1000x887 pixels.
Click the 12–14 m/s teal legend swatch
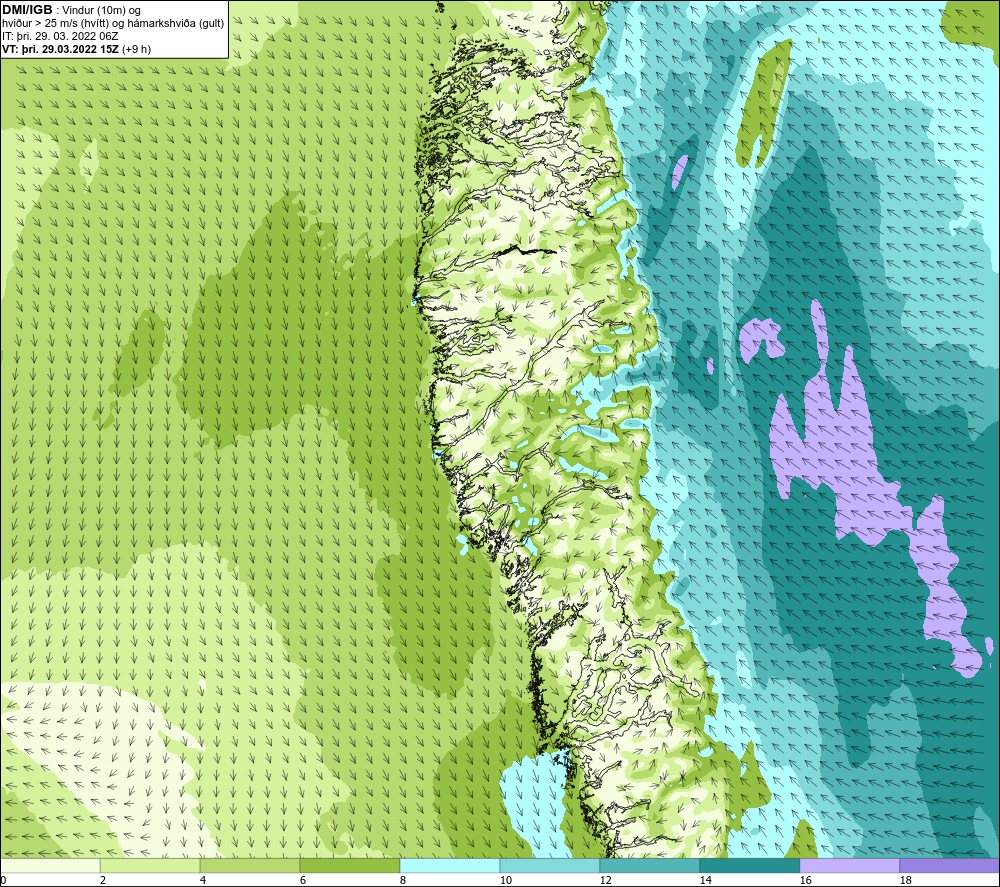[x=649, y=865]
